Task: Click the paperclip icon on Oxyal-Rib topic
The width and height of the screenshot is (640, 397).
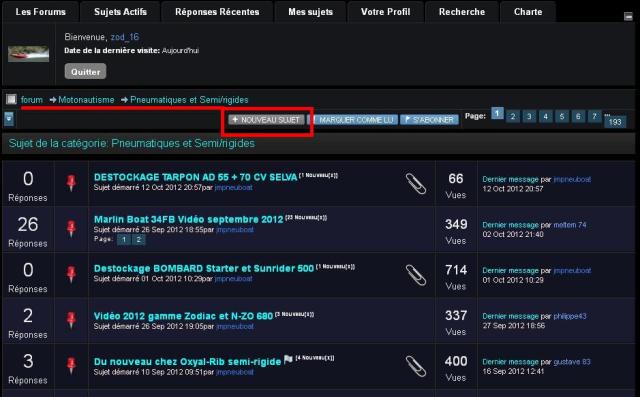Action: (x=416, y=366)
